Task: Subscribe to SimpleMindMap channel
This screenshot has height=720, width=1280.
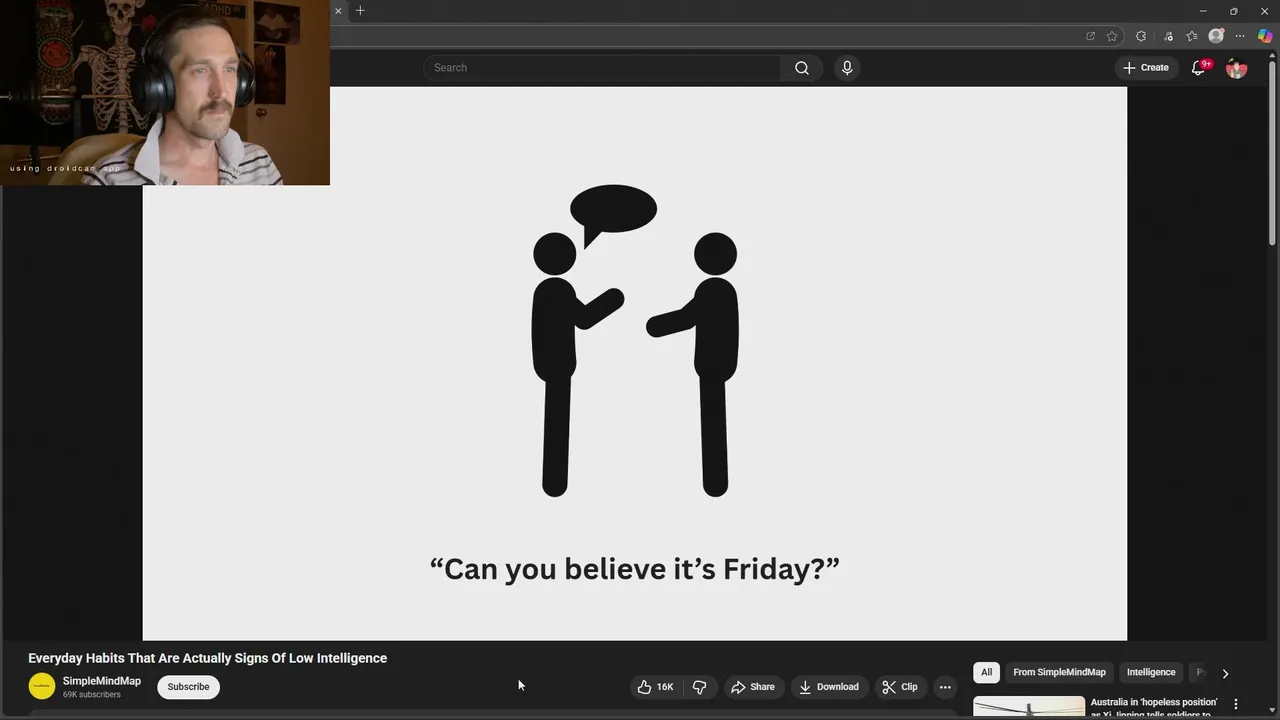Action: [x=188, y=687]
